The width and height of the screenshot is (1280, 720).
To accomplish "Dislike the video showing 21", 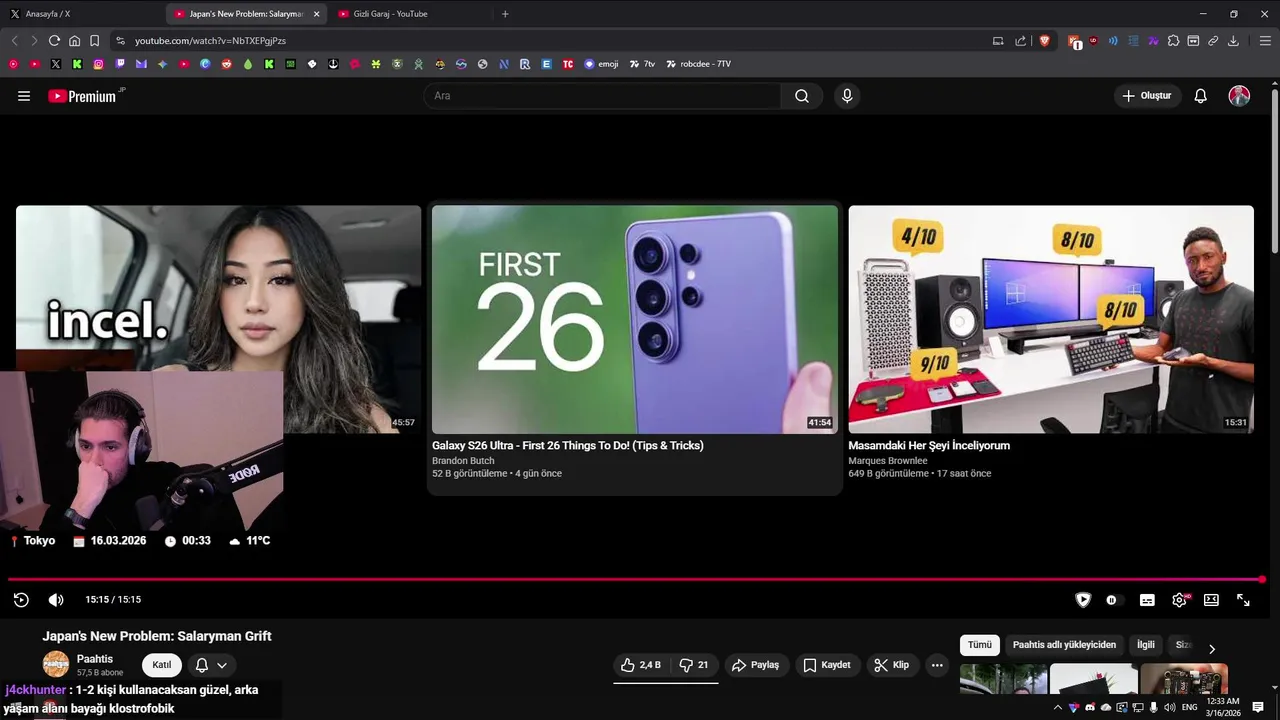I will (x=694, y=665).
